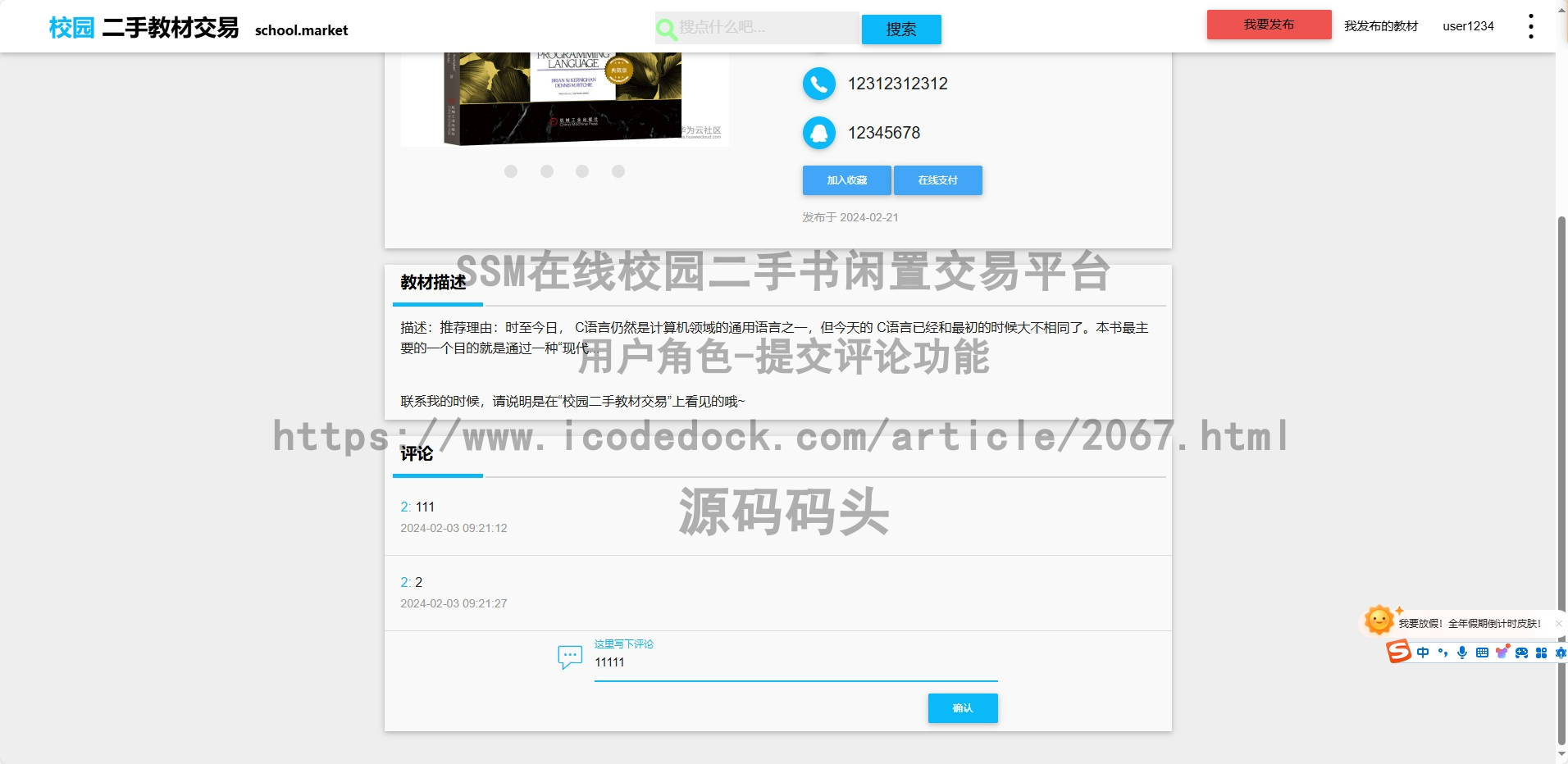Click commenter name 2 on 111 comment
1568x764 pixels.
[x=406, y=507]
